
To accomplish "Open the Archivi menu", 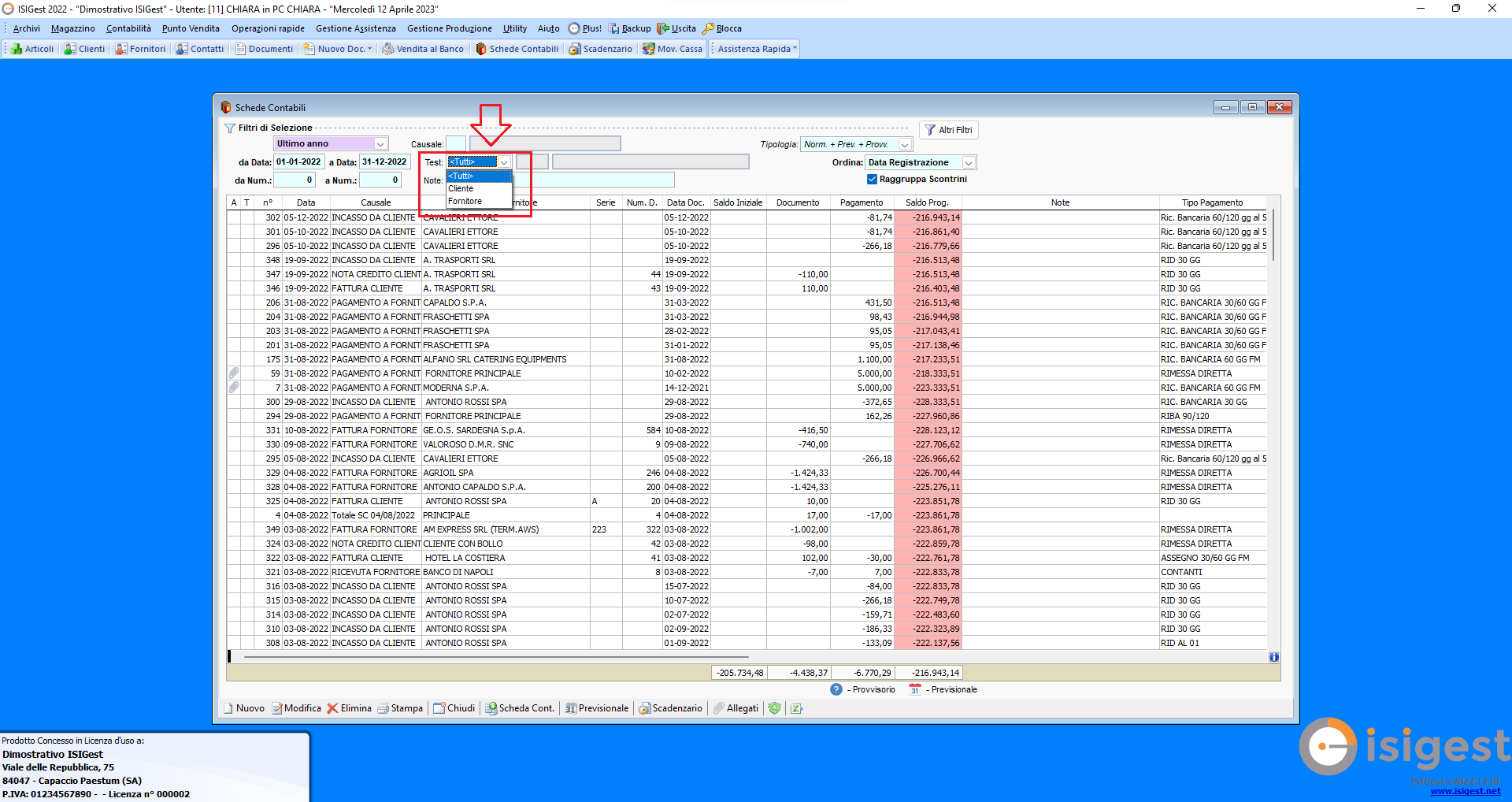I will [x=27, y=28].
